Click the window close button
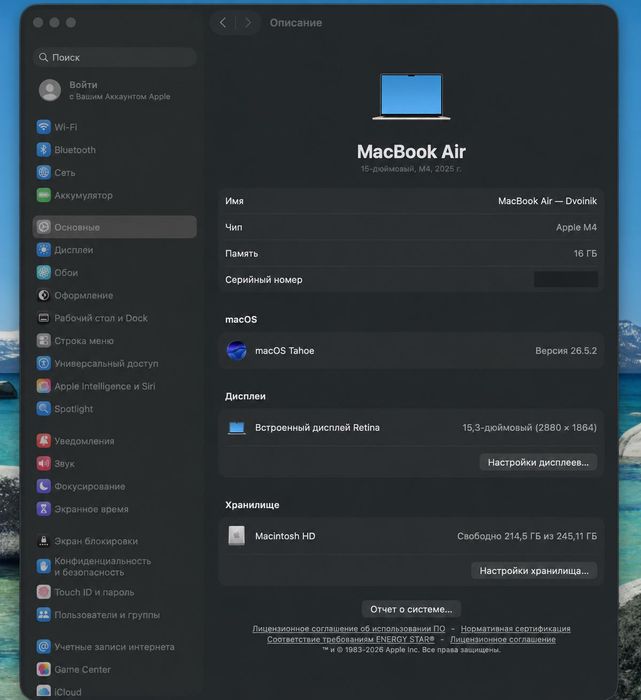The width and height of the screenshot is (641, 700). [x=38, y=22]
